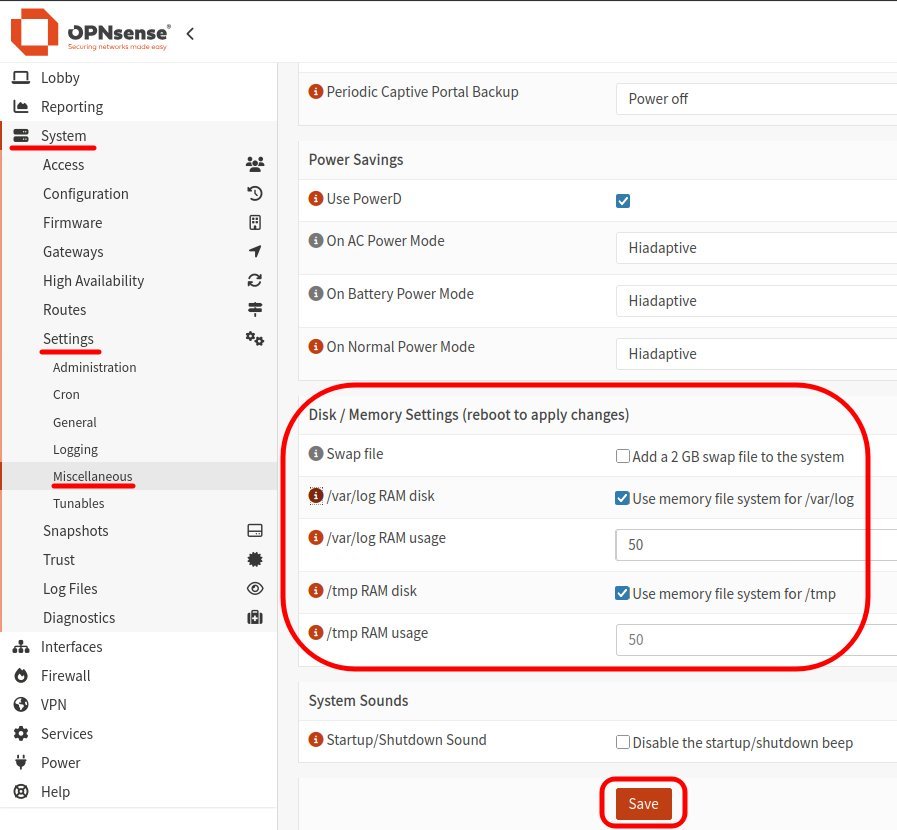This screenshot has width=897, height=830.
Task: Open the Lobby link in sidebar
Action: [60, 78]
